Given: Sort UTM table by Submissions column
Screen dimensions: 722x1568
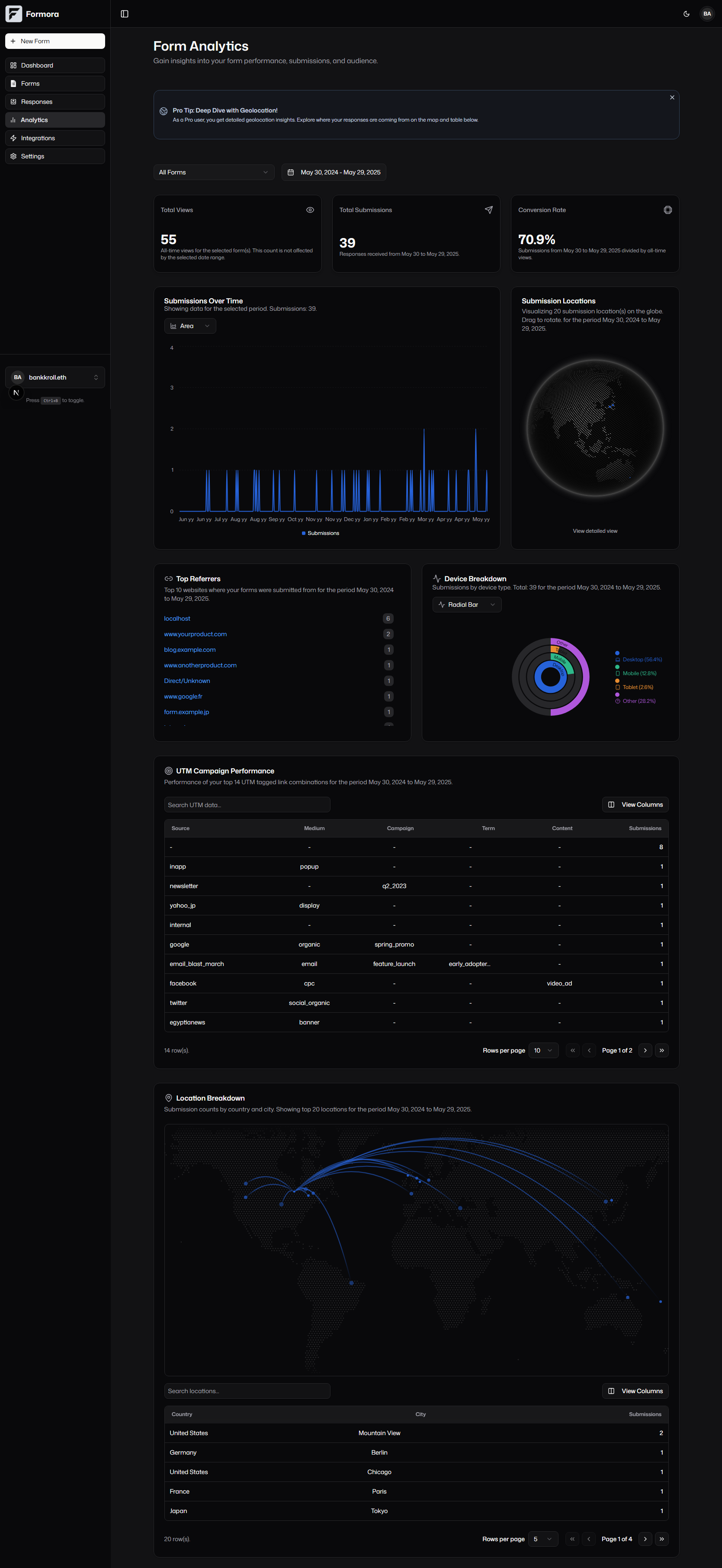Looking at the screenshot, I should (x=645, y=828).
